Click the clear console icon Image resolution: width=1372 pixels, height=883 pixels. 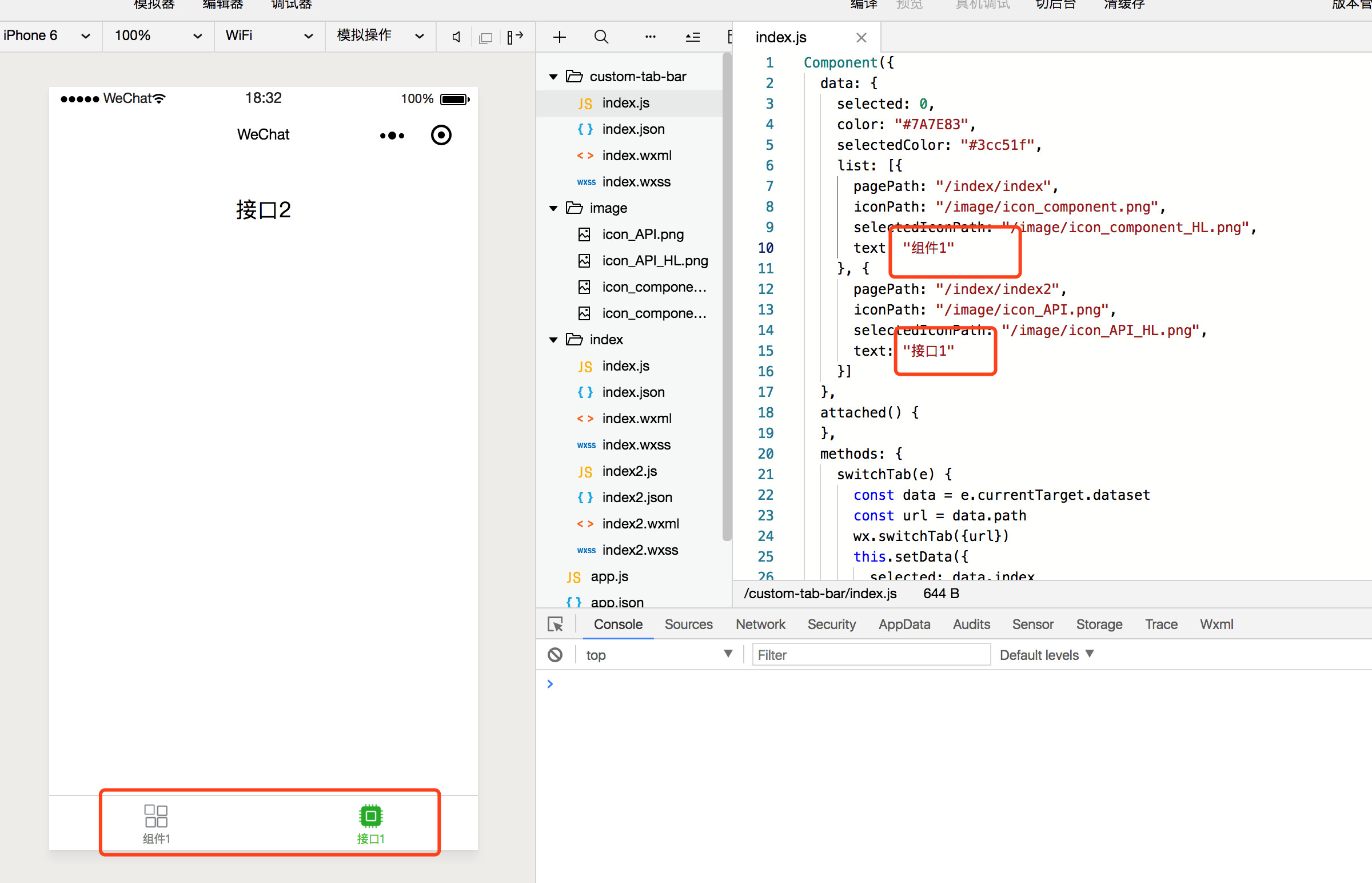click(555, 655)
